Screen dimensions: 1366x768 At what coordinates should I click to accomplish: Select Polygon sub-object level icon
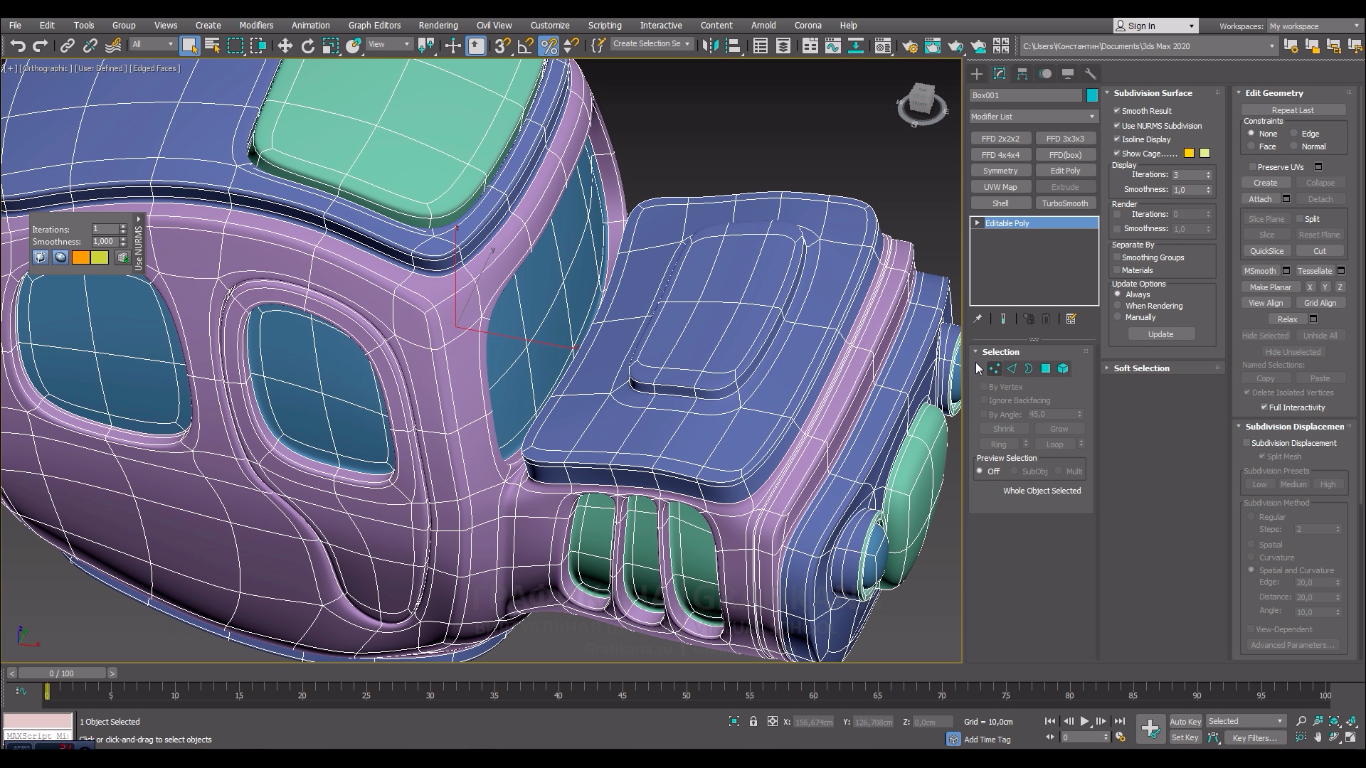click(x=1045, y=369)
